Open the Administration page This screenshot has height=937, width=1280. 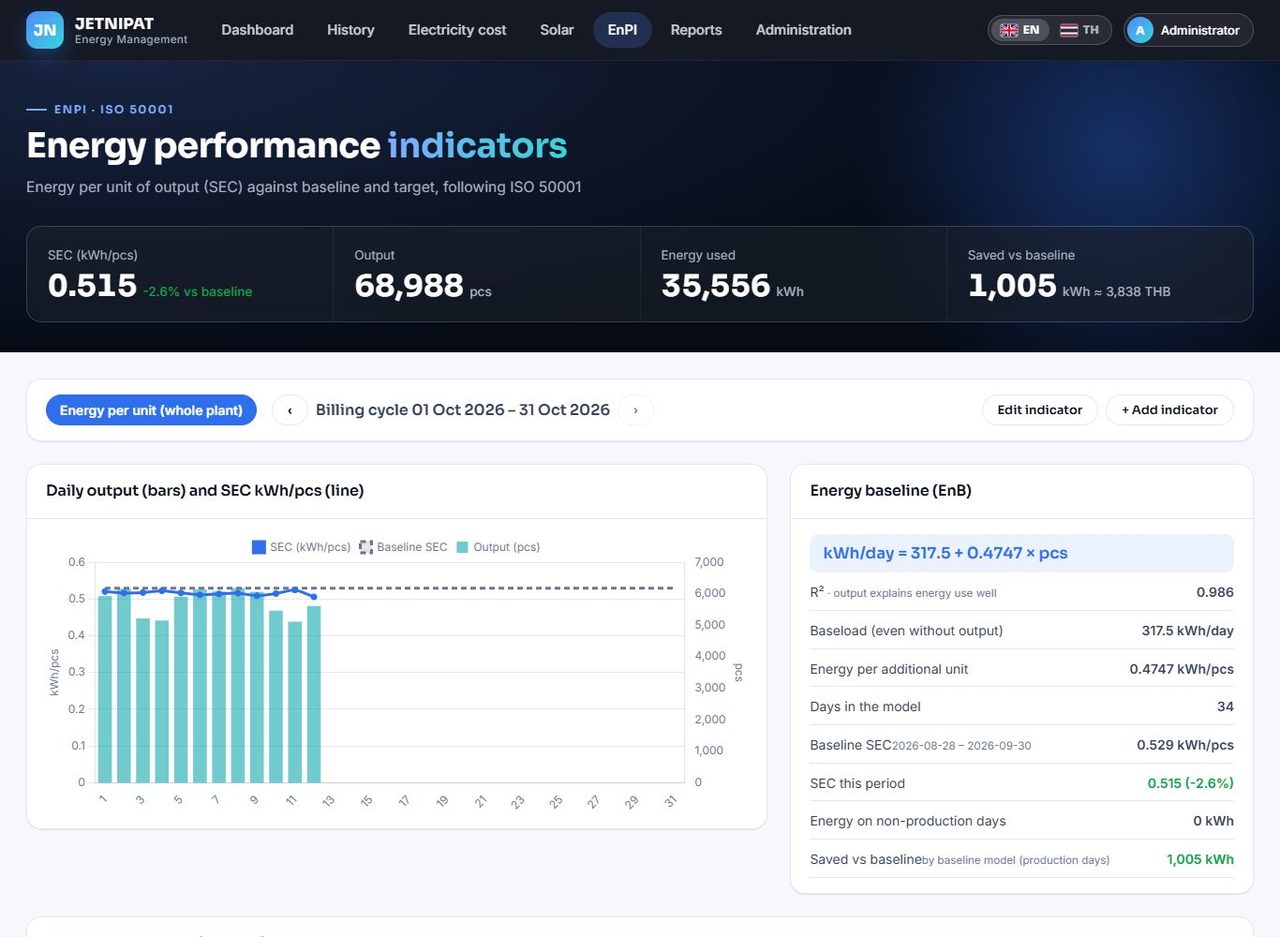pyautogui.click(x=804, y=30)
